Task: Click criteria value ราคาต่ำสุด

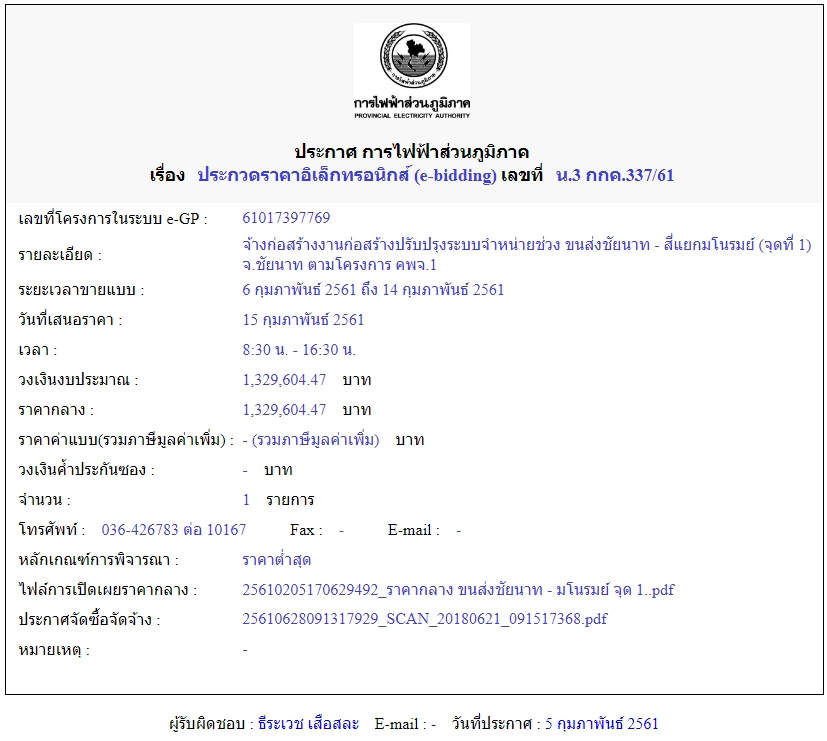Action: 276,560
